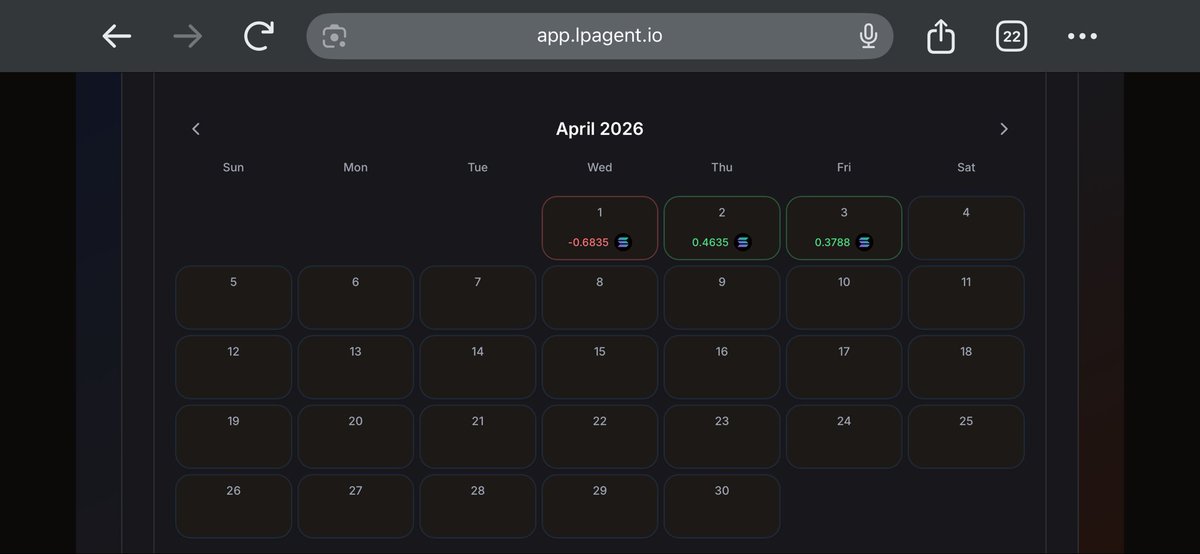This screenshot has width=1200, height=554.
Task: Click the Solana icon in April 1 cell
Action: 622,242
